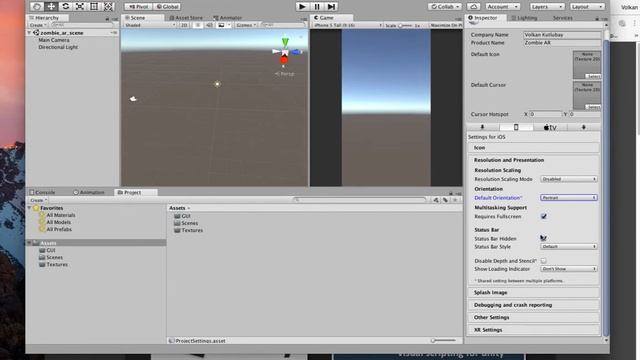Open the Shaded draw mode dropdown
The image size is (640, 360).
(150, 25)
